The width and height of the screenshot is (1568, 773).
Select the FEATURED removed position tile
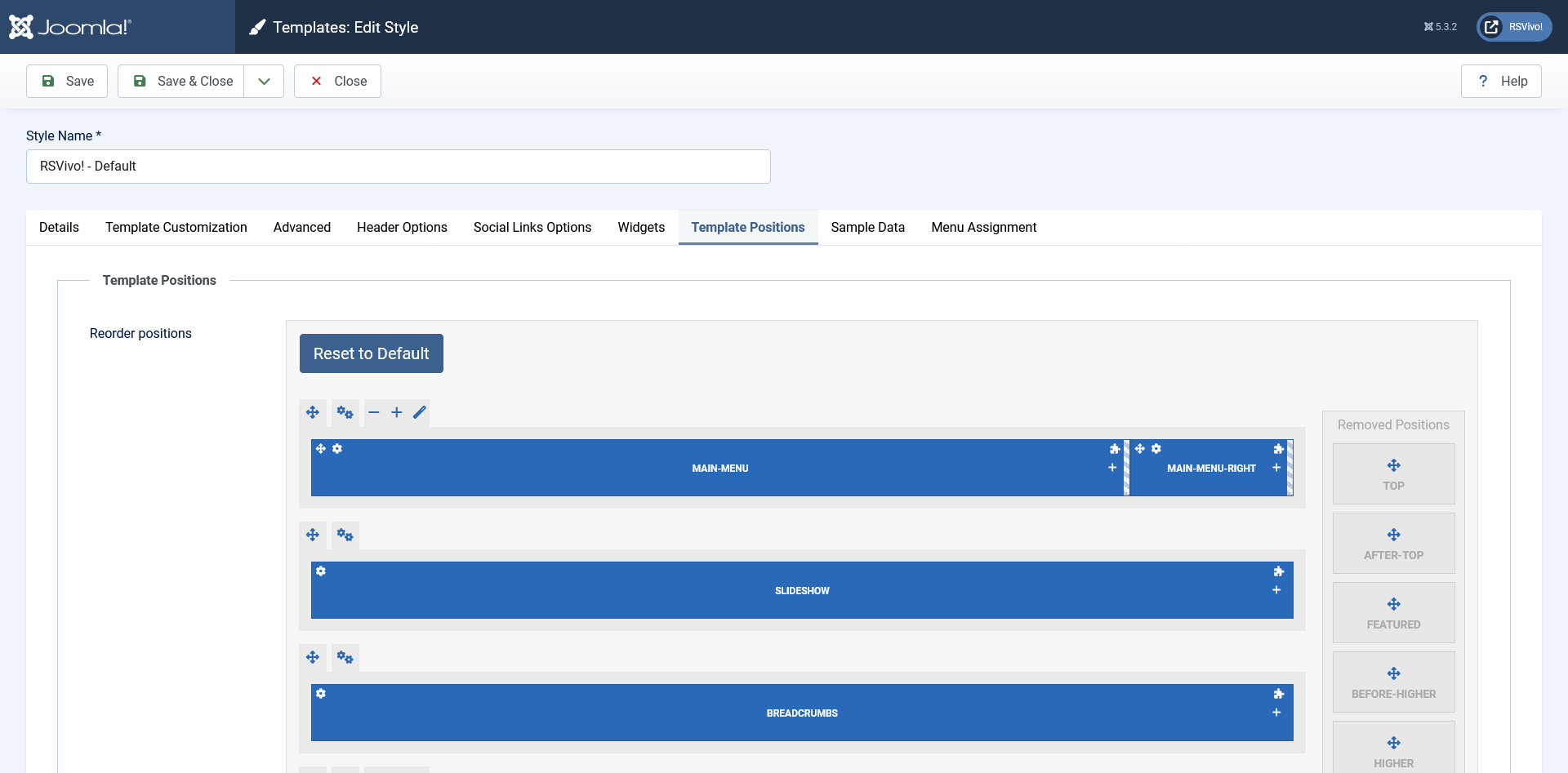point(1393,613)
